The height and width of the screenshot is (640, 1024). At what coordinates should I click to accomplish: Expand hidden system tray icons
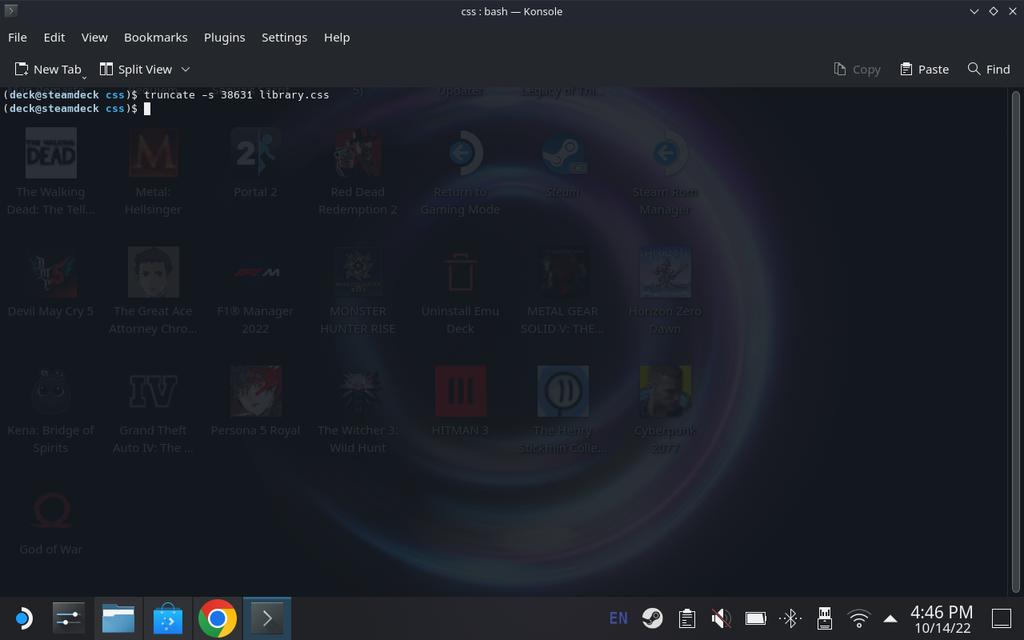tap(890, 618)
